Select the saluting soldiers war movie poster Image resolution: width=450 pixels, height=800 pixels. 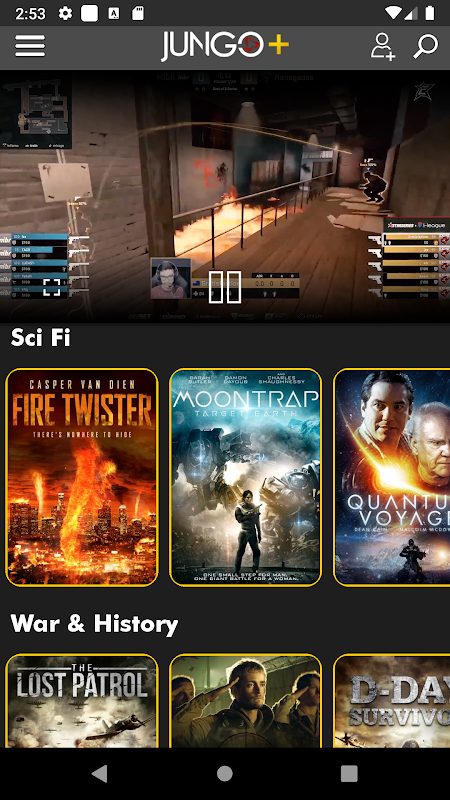coord(245,701)
